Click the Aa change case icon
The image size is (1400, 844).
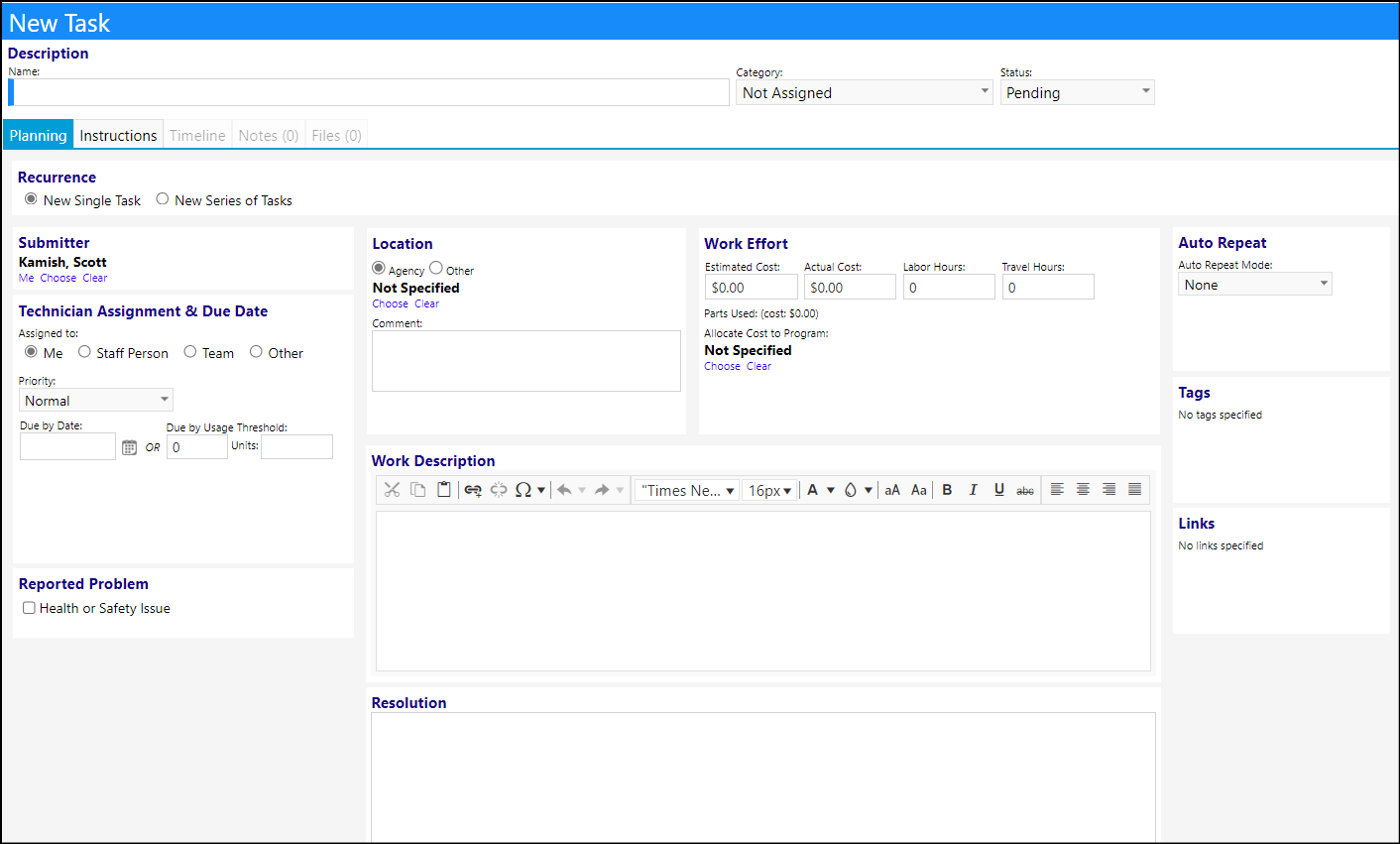click(919, 490)
